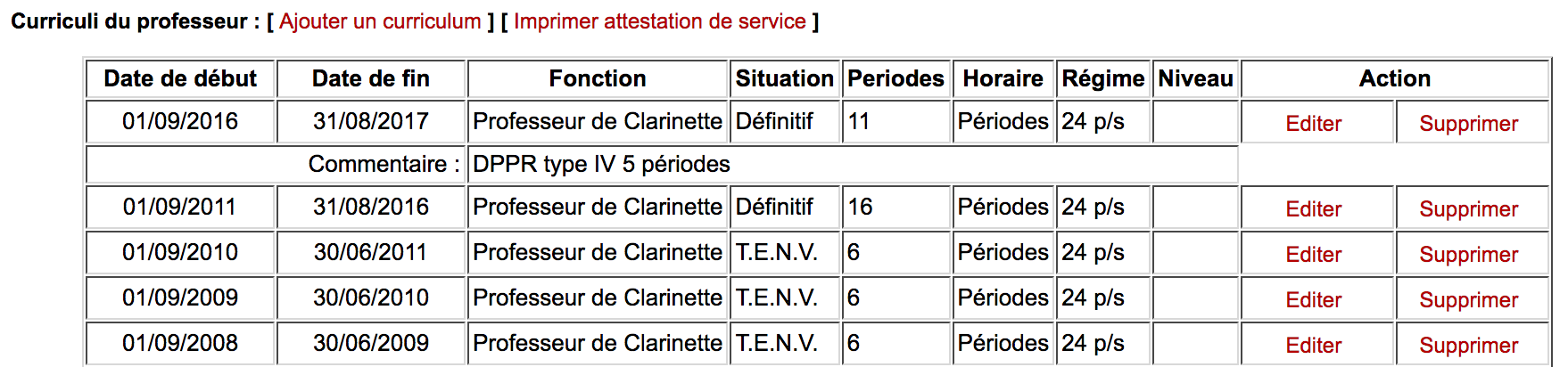Edit the curriculum starting 01/09/2011
Viewport: 1568px width, 367px height.
[x=1313, y=209]
